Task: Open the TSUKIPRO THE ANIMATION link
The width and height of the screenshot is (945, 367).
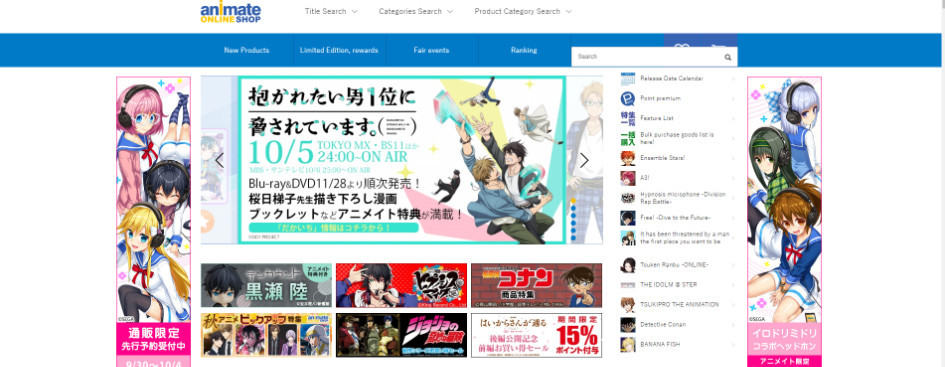Action: [679, 305]
